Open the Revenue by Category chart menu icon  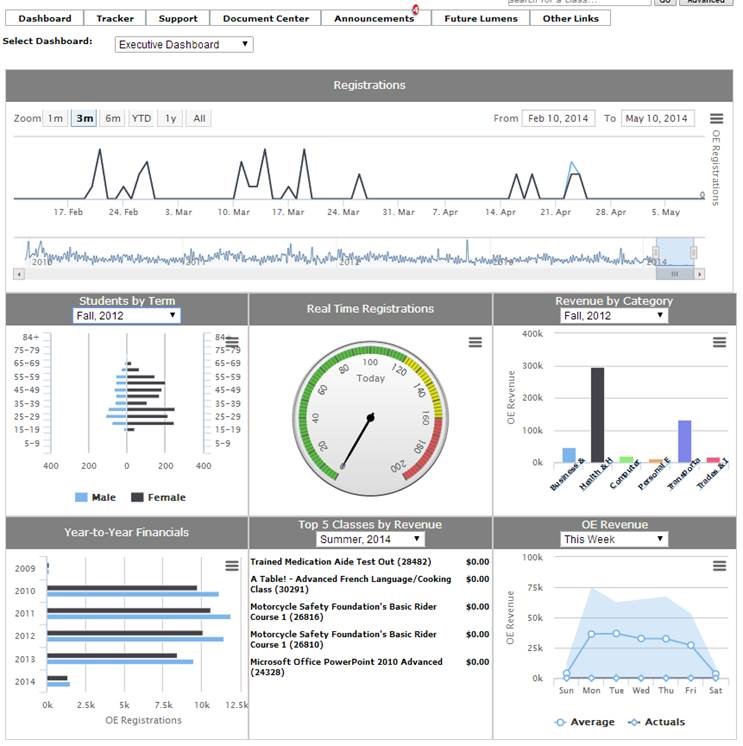[x=719, y=342]
